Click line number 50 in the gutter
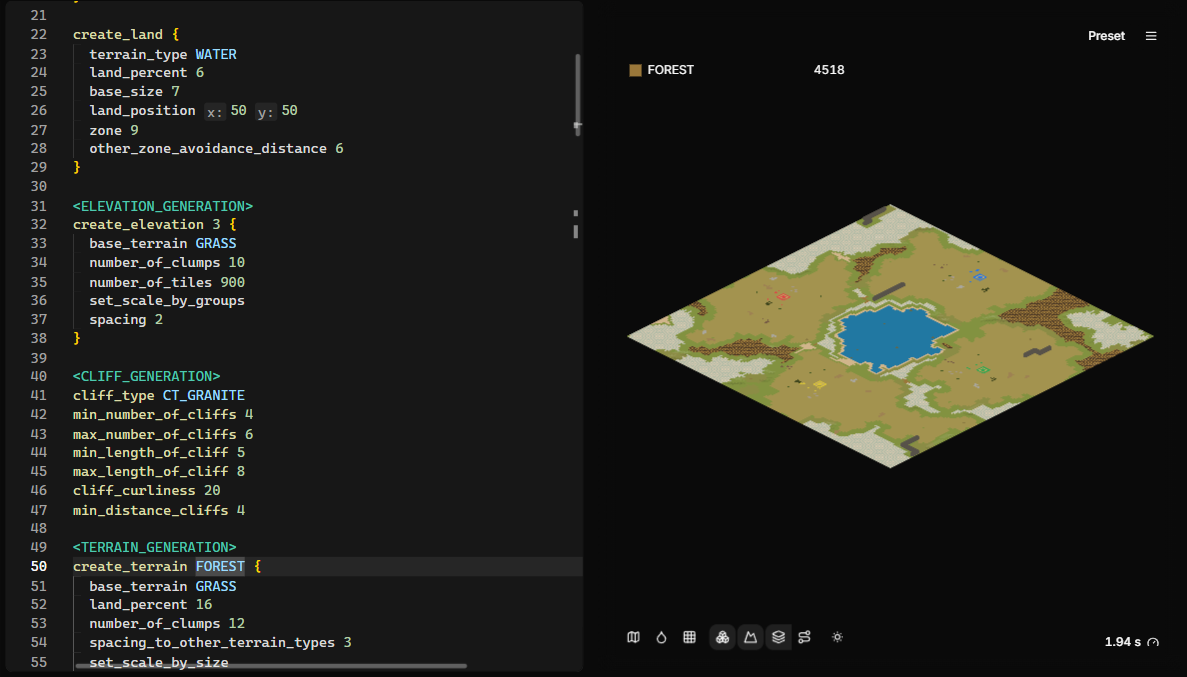 (39, 566)
